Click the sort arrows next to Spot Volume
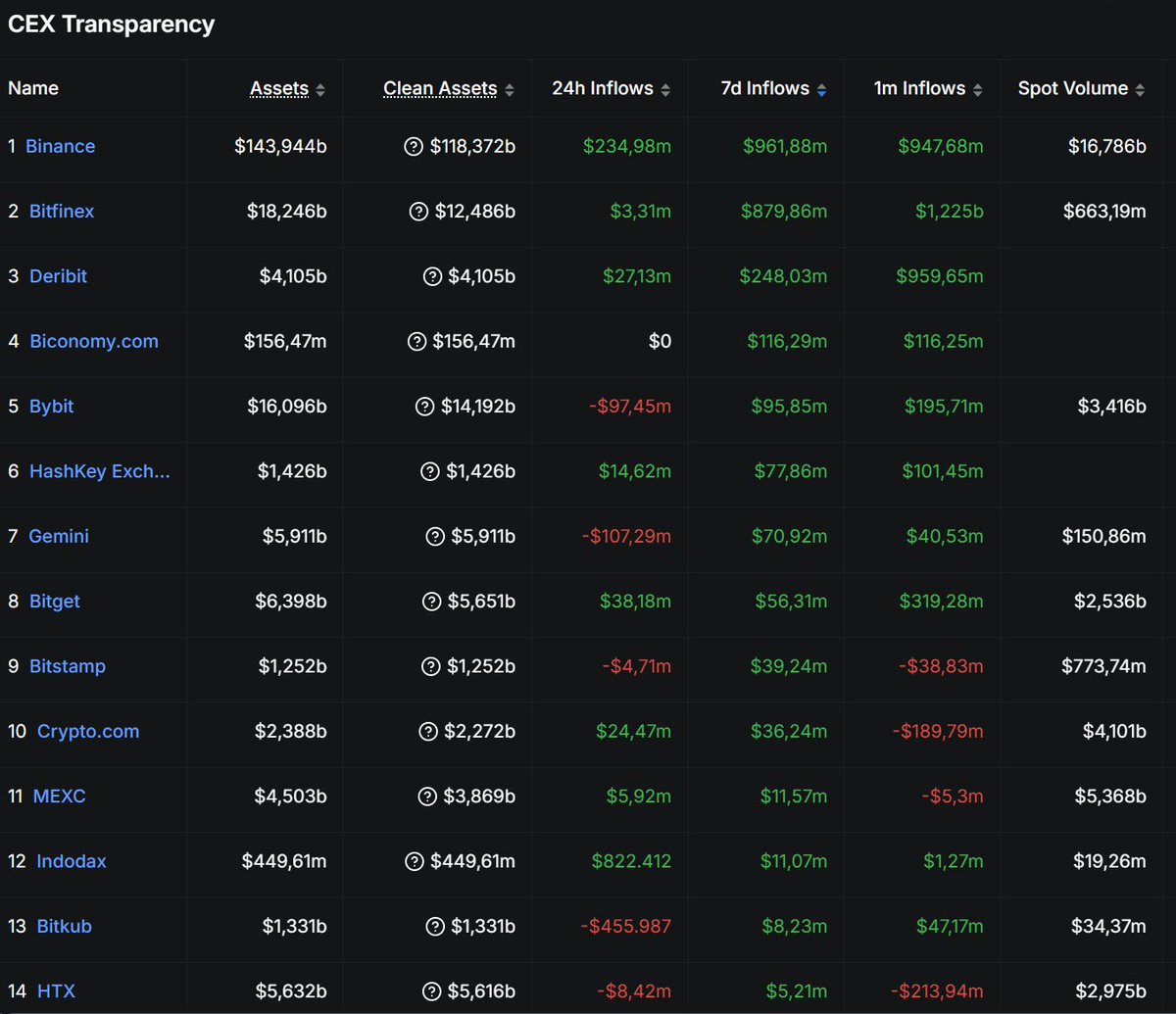1176x1014 pixels. point(1140,88)
